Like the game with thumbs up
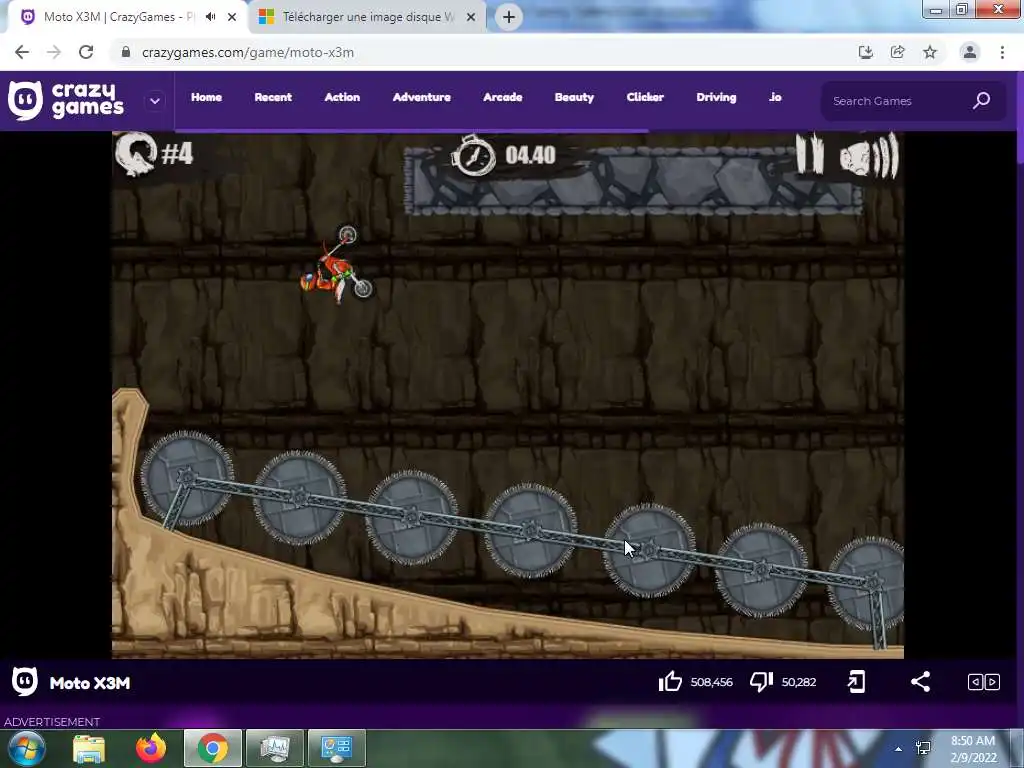Viewport: 1024px width, 768px height. [x=670, y=682]
